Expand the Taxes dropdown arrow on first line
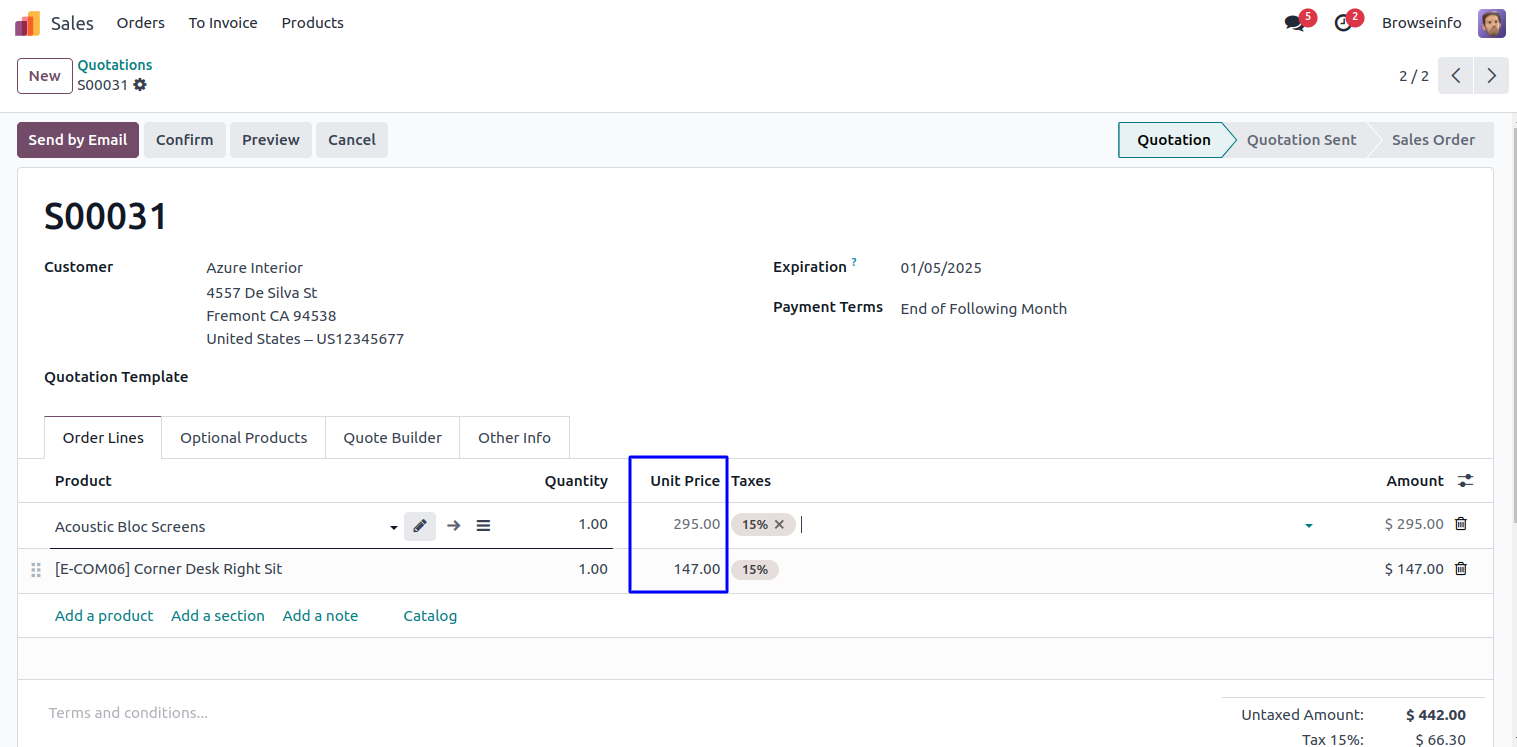Viewport: 1517px width, 747px height. click(x=1309, y=525)
